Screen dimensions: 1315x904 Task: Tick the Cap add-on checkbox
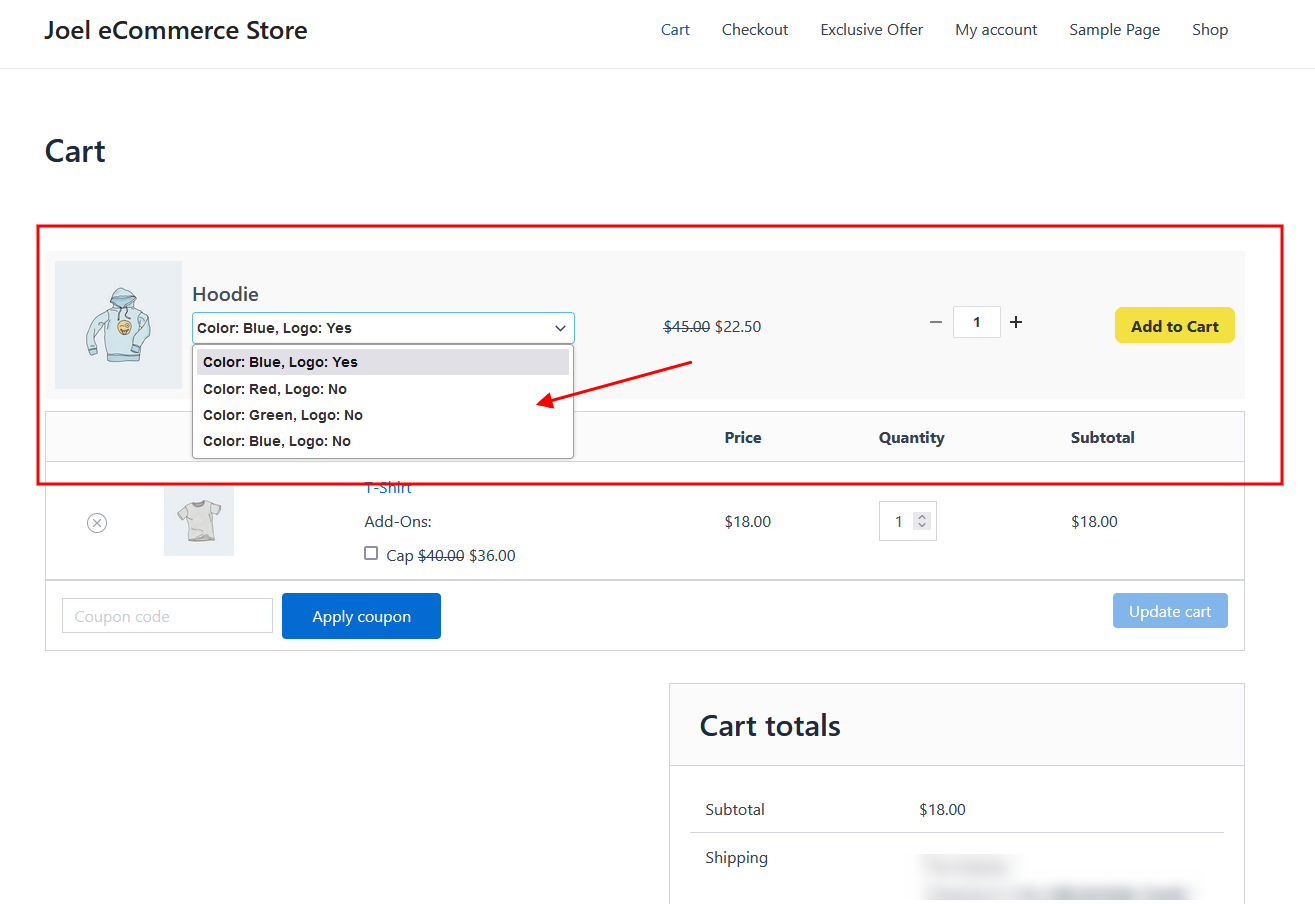[371, 553]
